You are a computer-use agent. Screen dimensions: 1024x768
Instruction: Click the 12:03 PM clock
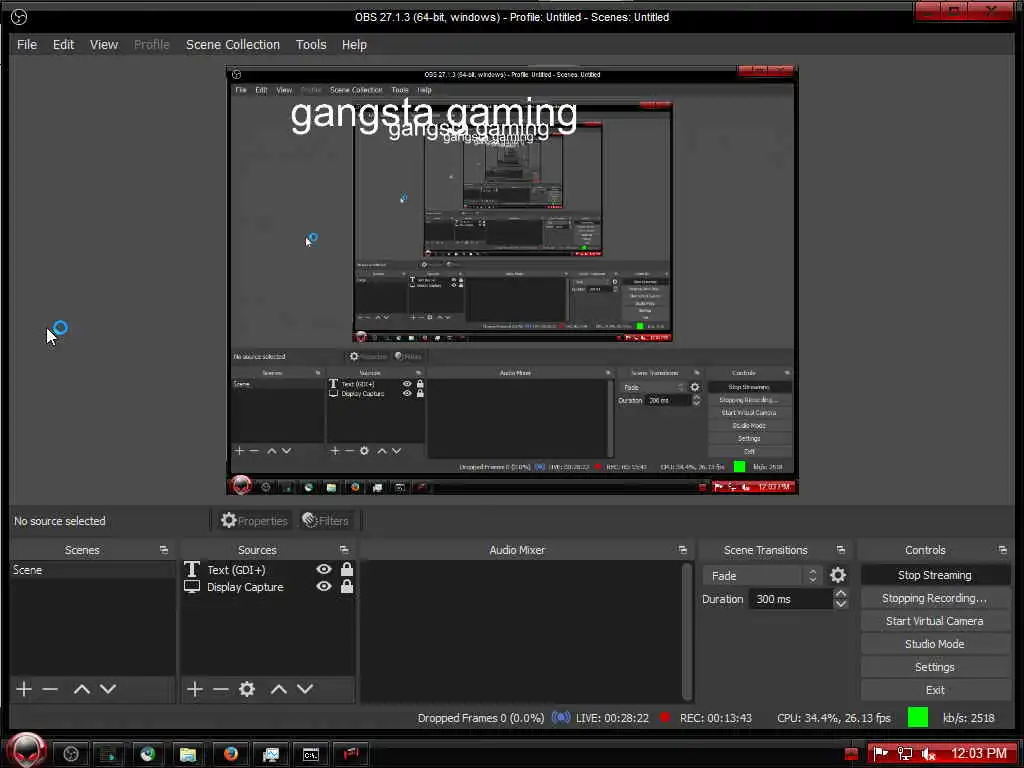click(979, 753)
